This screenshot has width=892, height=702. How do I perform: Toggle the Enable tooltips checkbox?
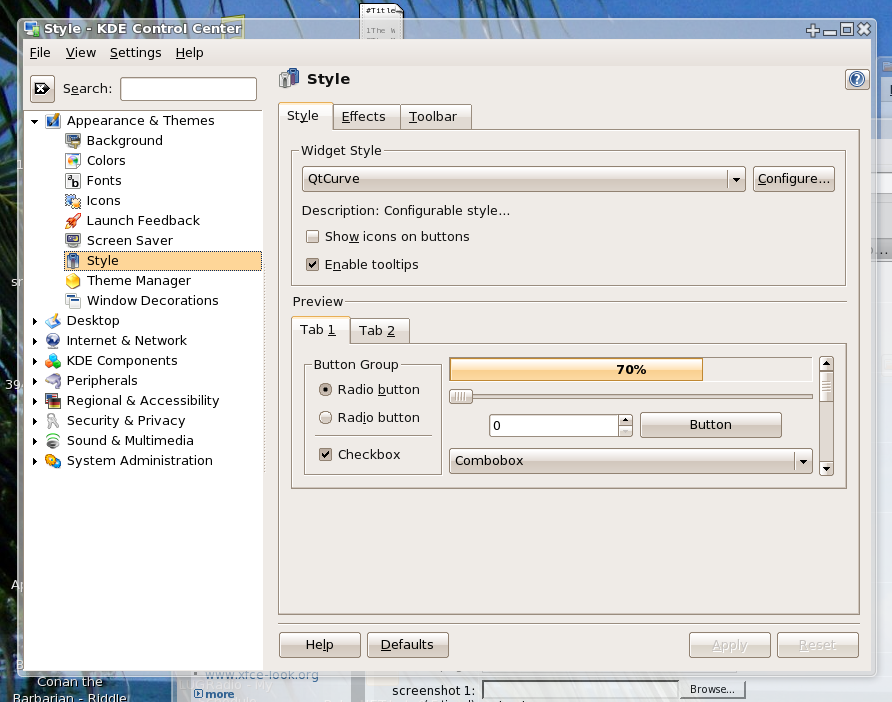click(x=312, y=265)
